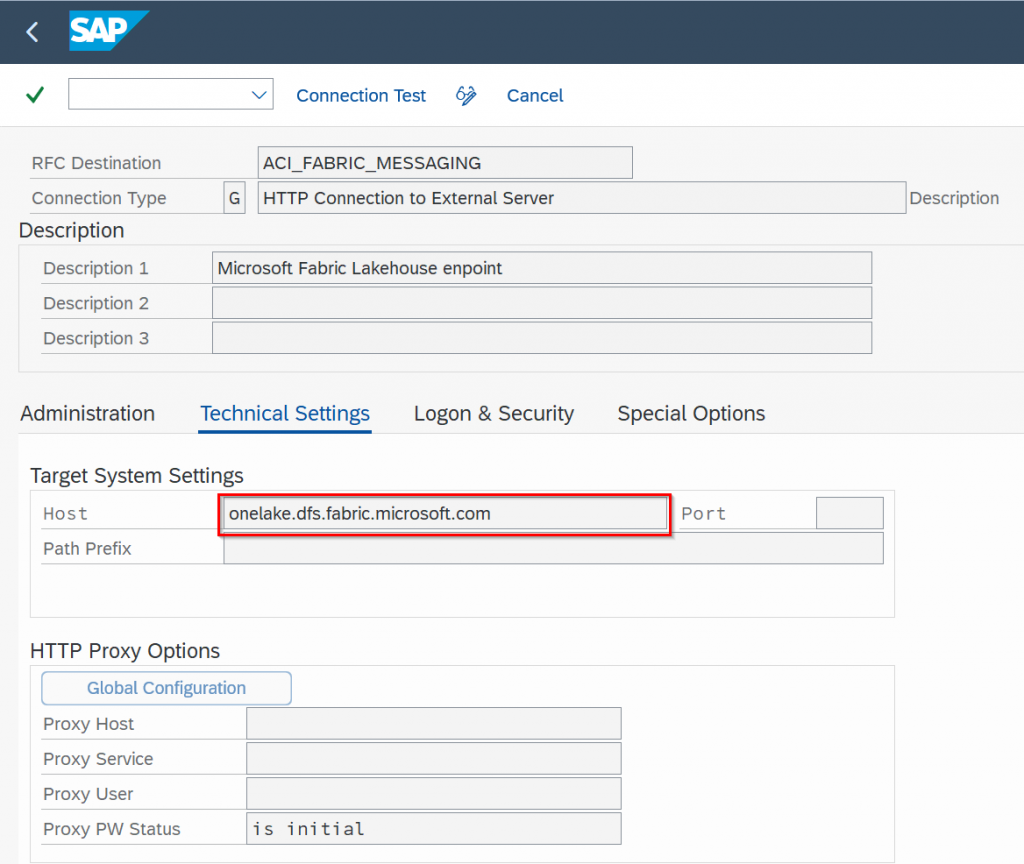This screenshot has height=864, width=1024.
Task: Click the Global Configuration button
Action: click(x=166, y=688)
